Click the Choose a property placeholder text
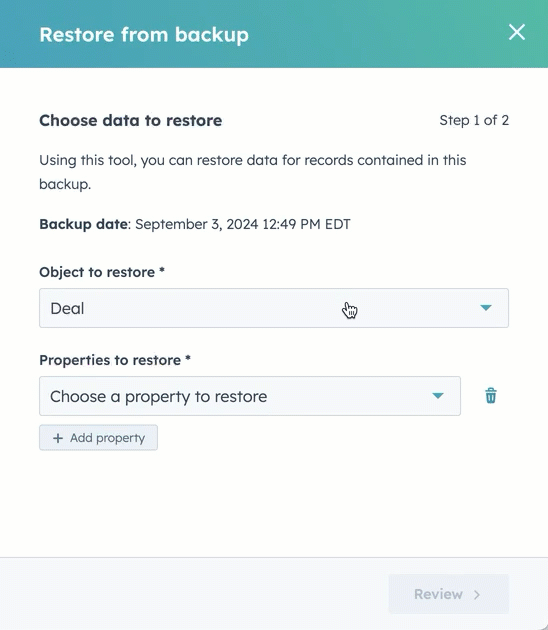 point(159,397)
